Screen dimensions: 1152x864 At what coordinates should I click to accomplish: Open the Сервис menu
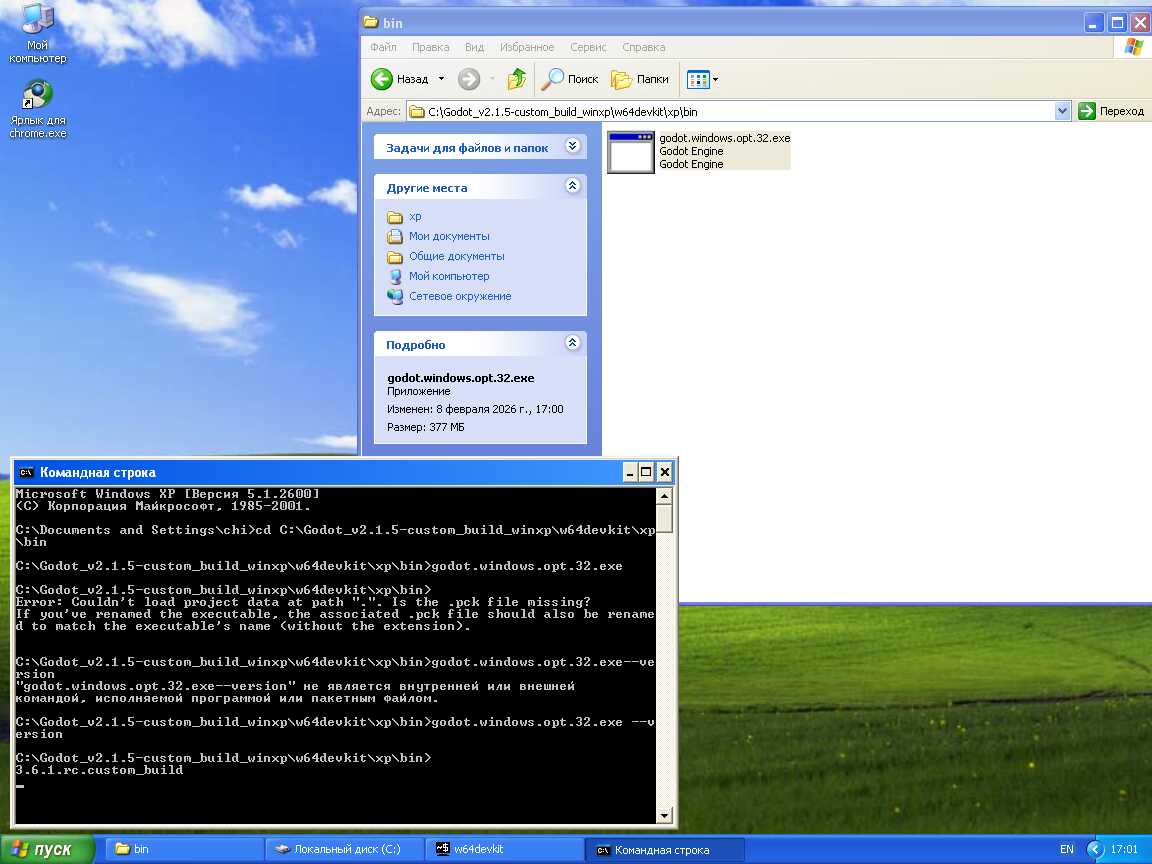588,47
